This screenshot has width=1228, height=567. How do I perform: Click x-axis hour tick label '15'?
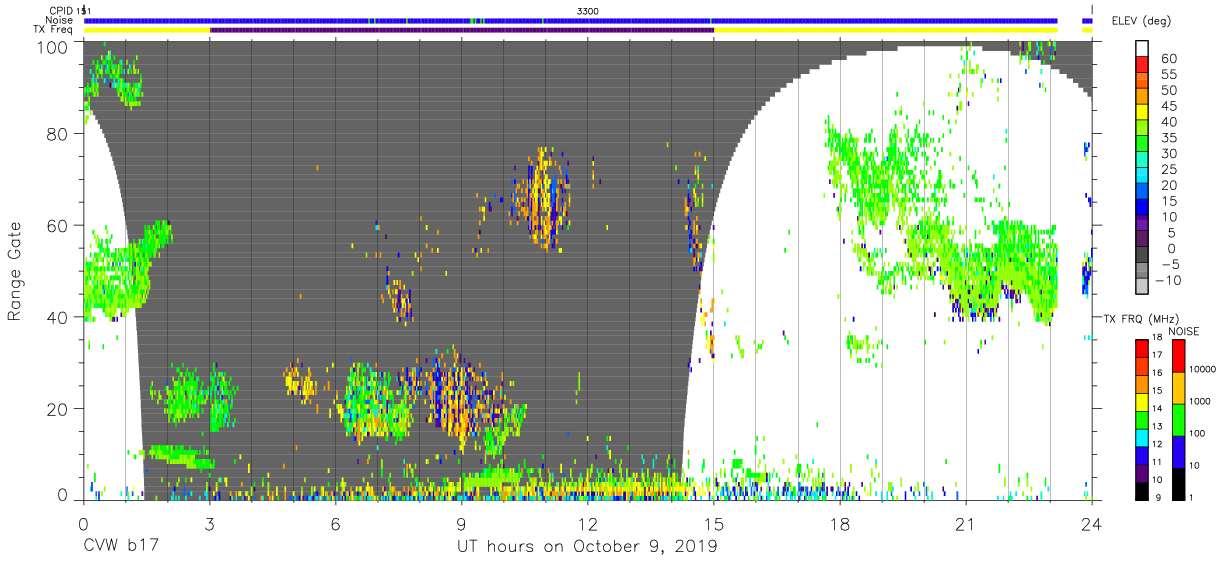pyautogui.click(x=714, y=523)
